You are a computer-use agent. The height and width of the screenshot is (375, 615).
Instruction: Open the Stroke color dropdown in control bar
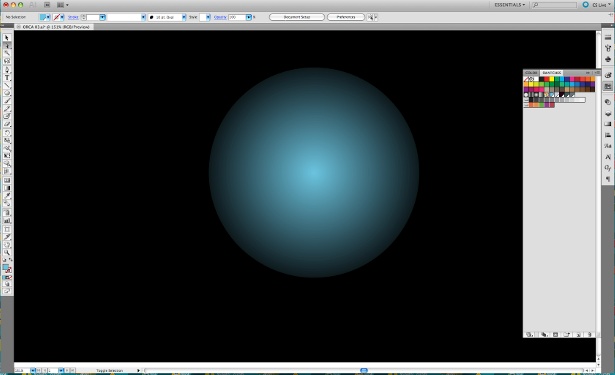62,17
